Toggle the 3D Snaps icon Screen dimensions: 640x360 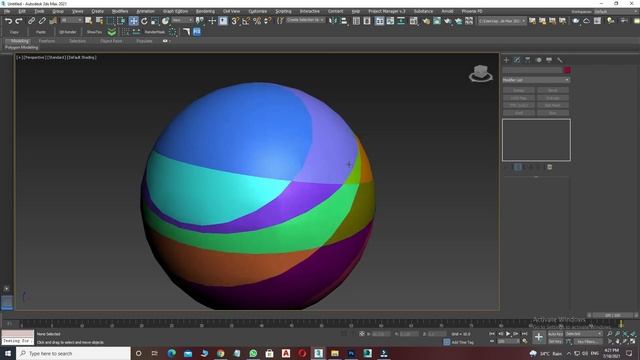pos(235,21)
